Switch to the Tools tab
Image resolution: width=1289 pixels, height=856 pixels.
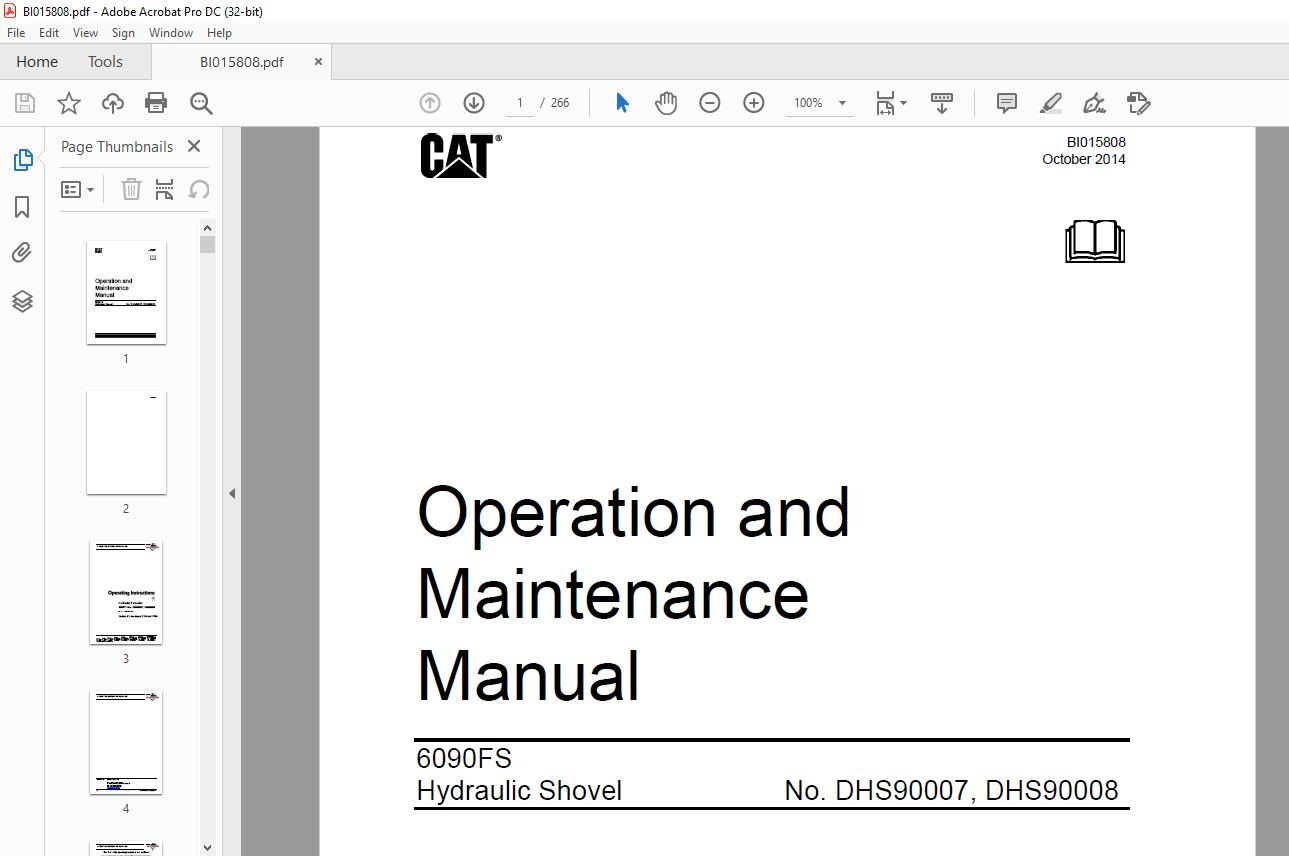(105, 62)
